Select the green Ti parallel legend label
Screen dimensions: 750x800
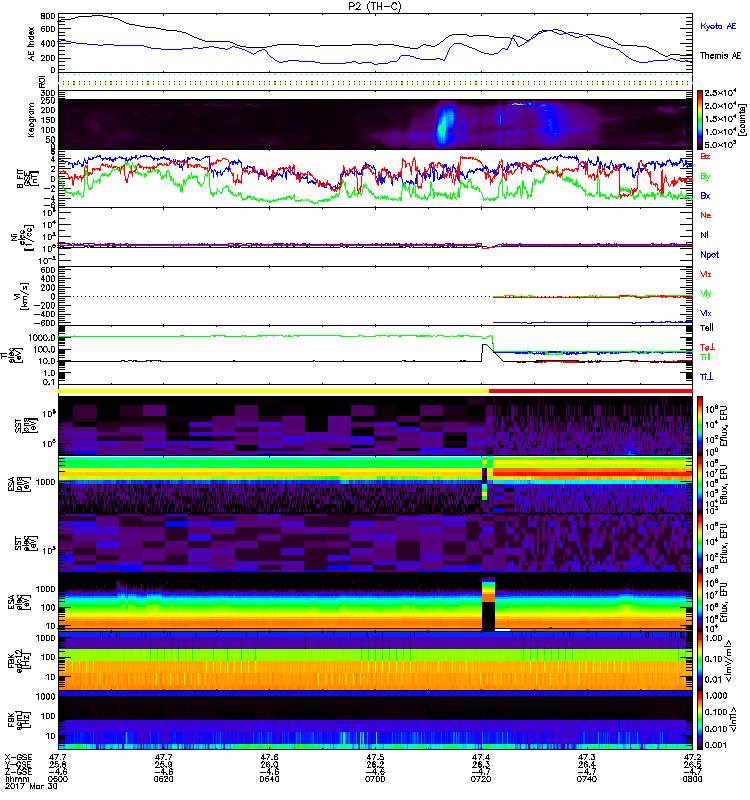[705, 357]
